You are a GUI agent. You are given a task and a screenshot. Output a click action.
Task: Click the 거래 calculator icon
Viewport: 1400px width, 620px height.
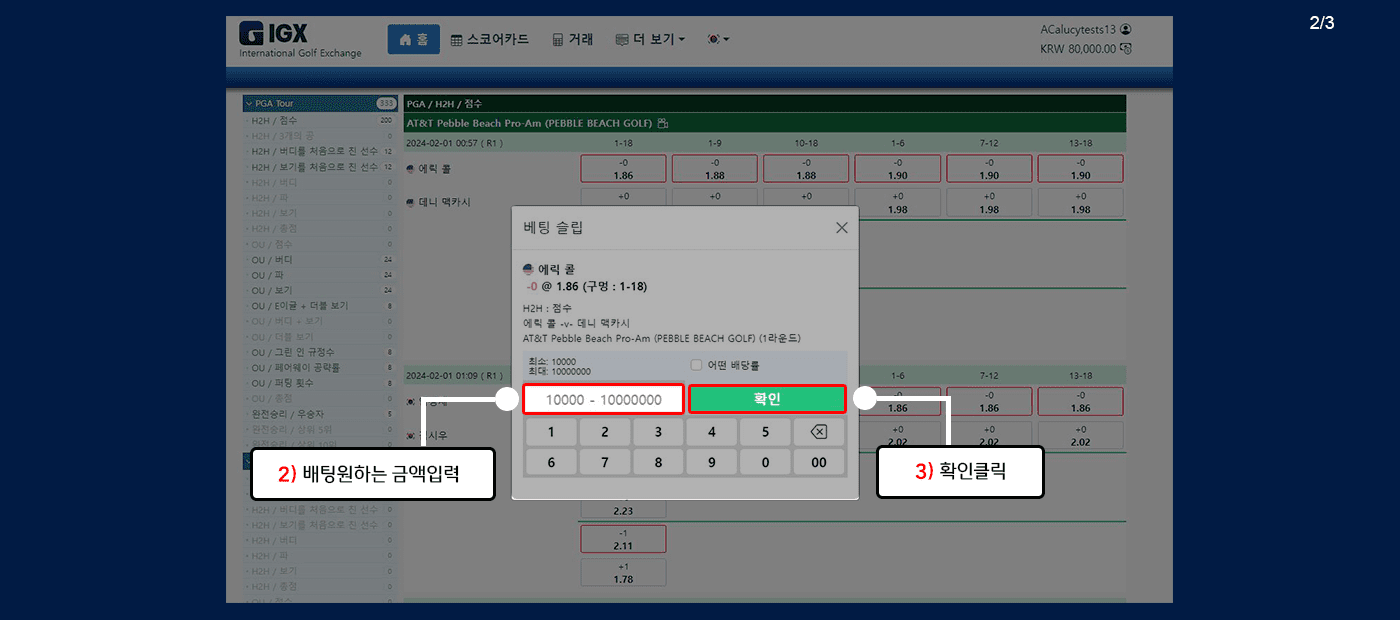pyautogui.click(x=558, y=40)
